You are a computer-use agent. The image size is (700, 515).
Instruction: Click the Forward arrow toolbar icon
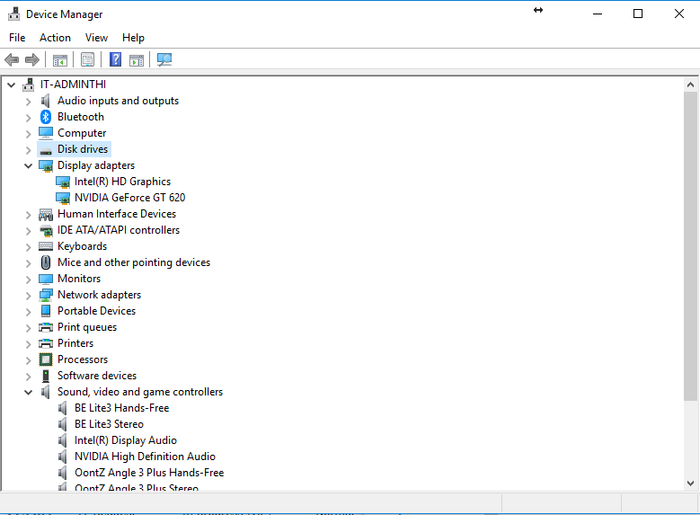(x=32, y=59)
